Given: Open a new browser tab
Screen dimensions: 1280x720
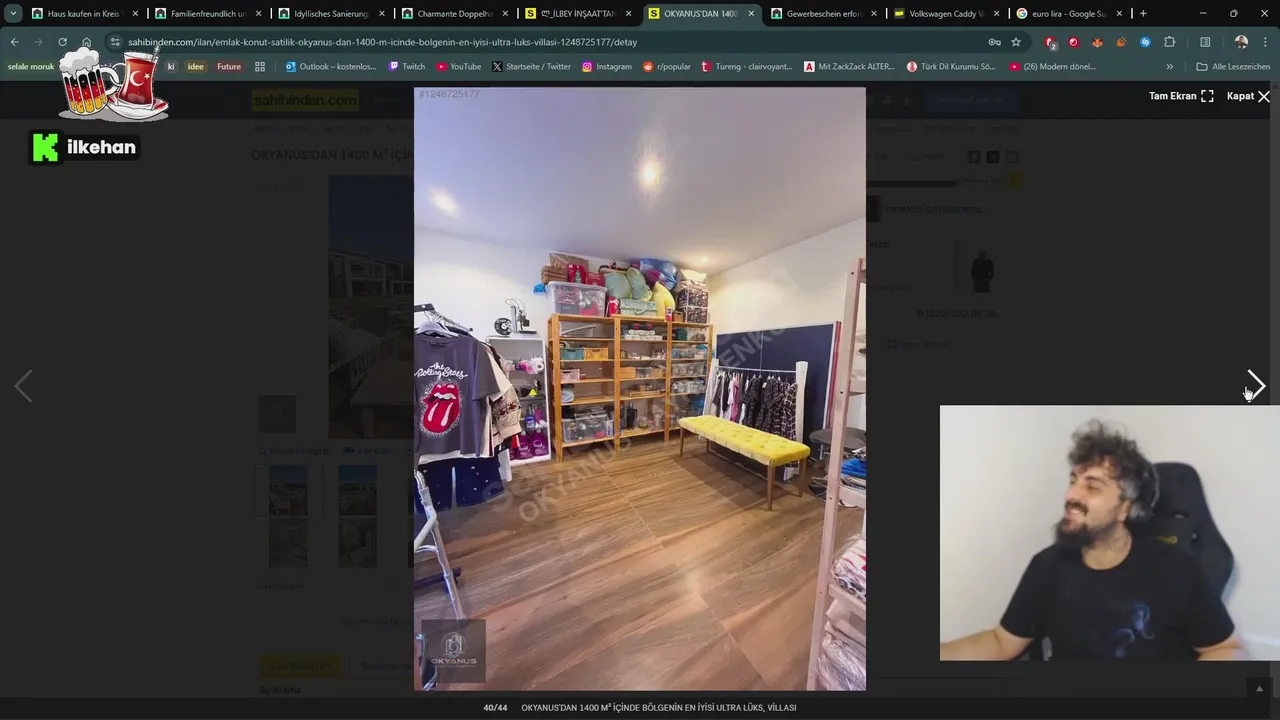Looking at the screenshot, I should 1143,13.
